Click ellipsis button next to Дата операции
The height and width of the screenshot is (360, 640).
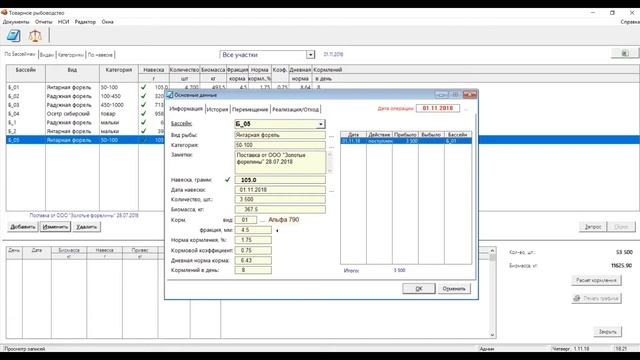pos(466,108)
